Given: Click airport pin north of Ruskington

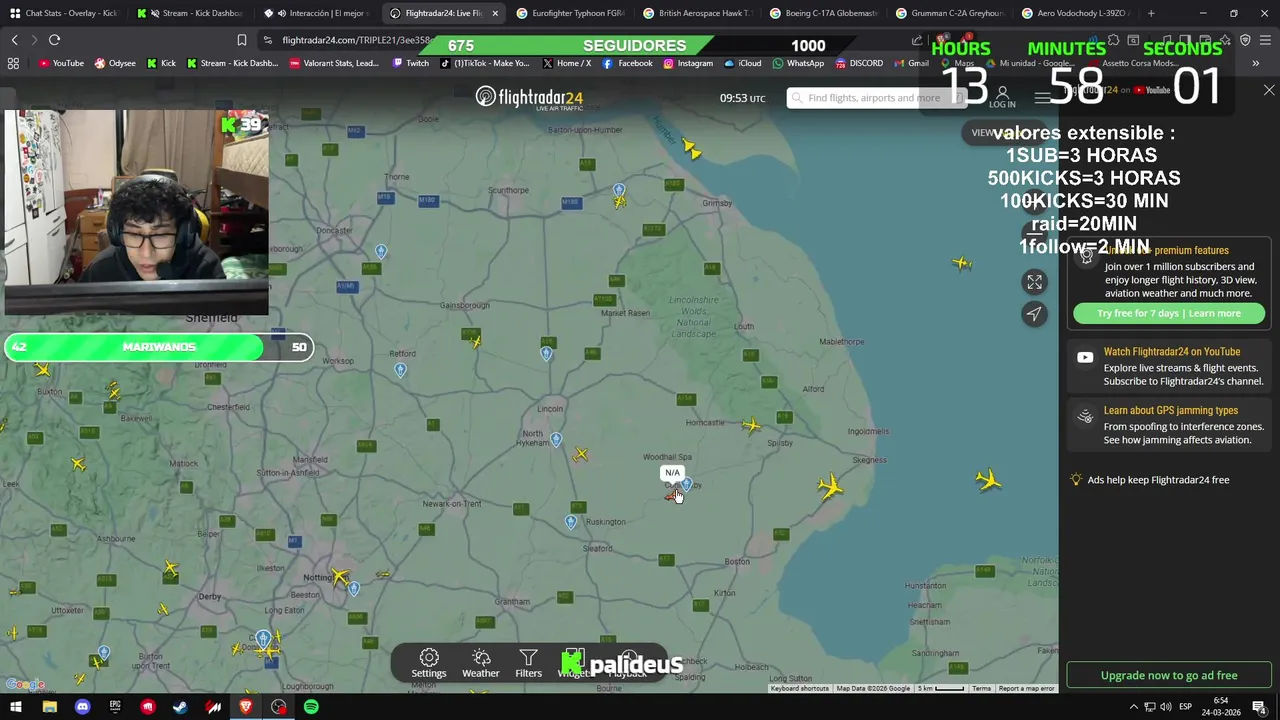Looking at the screenshot, I should click(x=571, y=522).
